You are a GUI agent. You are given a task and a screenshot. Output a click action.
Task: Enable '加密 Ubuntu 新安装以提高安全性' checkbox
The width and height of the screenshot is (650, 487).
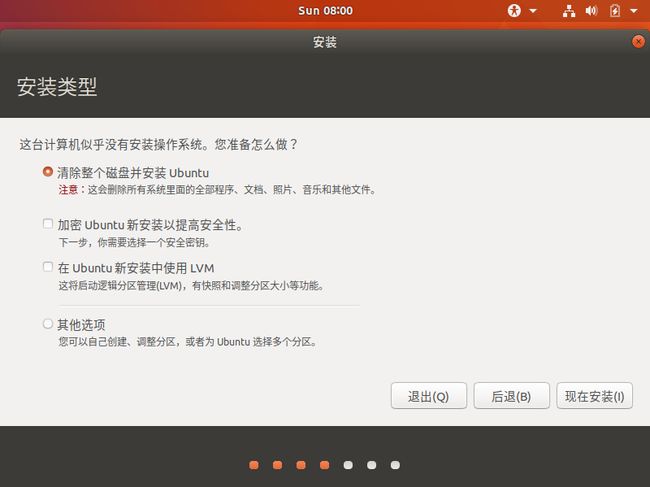coord(48,224)
